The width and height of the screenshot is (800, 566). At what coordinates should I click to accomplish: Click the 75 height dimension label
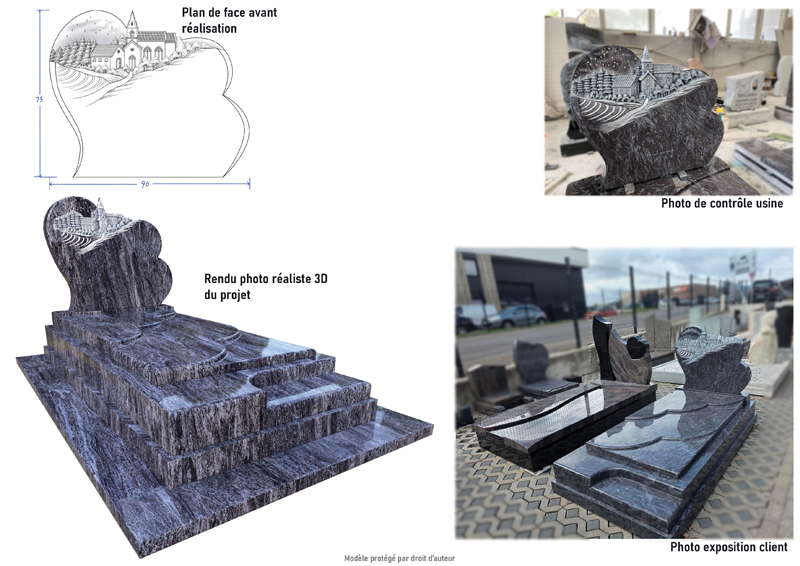pos(38,100)
